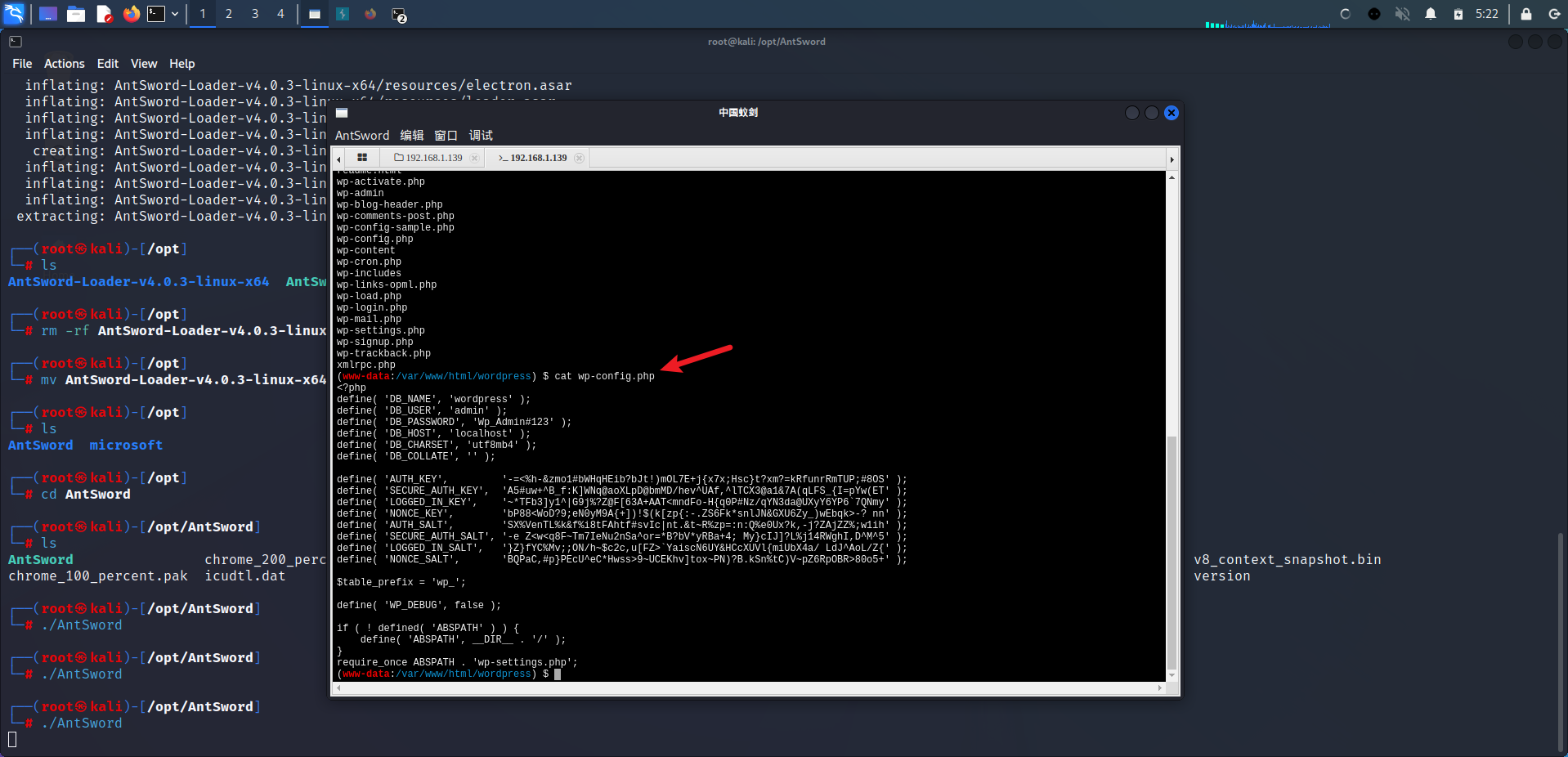Open the black round tray icon

coord(1374,14)
